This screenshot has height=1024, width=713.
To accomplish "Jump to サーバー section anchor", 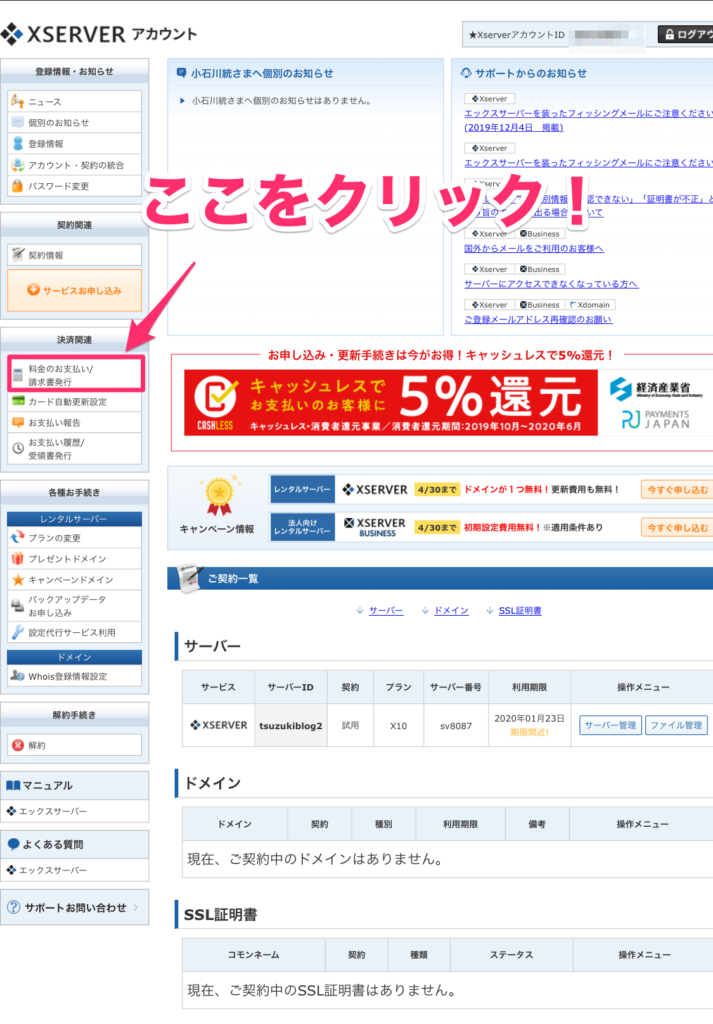I will point(386,611).
